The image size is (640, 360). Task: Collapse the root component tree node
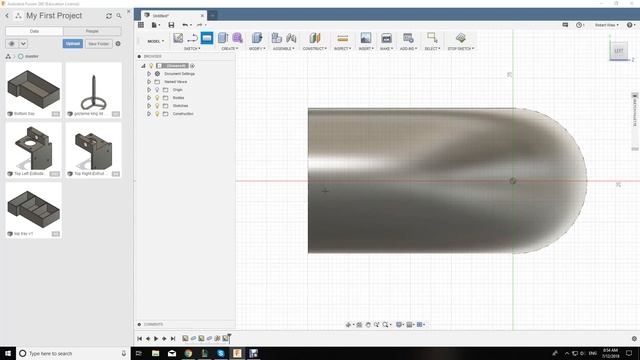(143, 66)
